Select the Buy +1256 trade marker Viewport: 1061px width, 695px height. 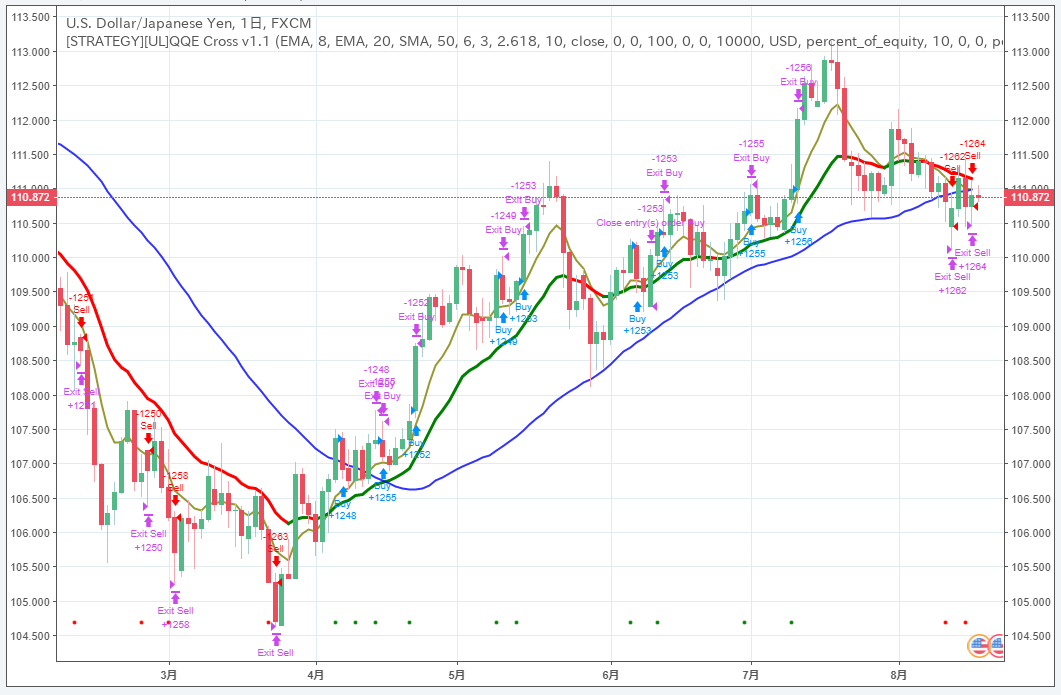click(x=798, y=230)
